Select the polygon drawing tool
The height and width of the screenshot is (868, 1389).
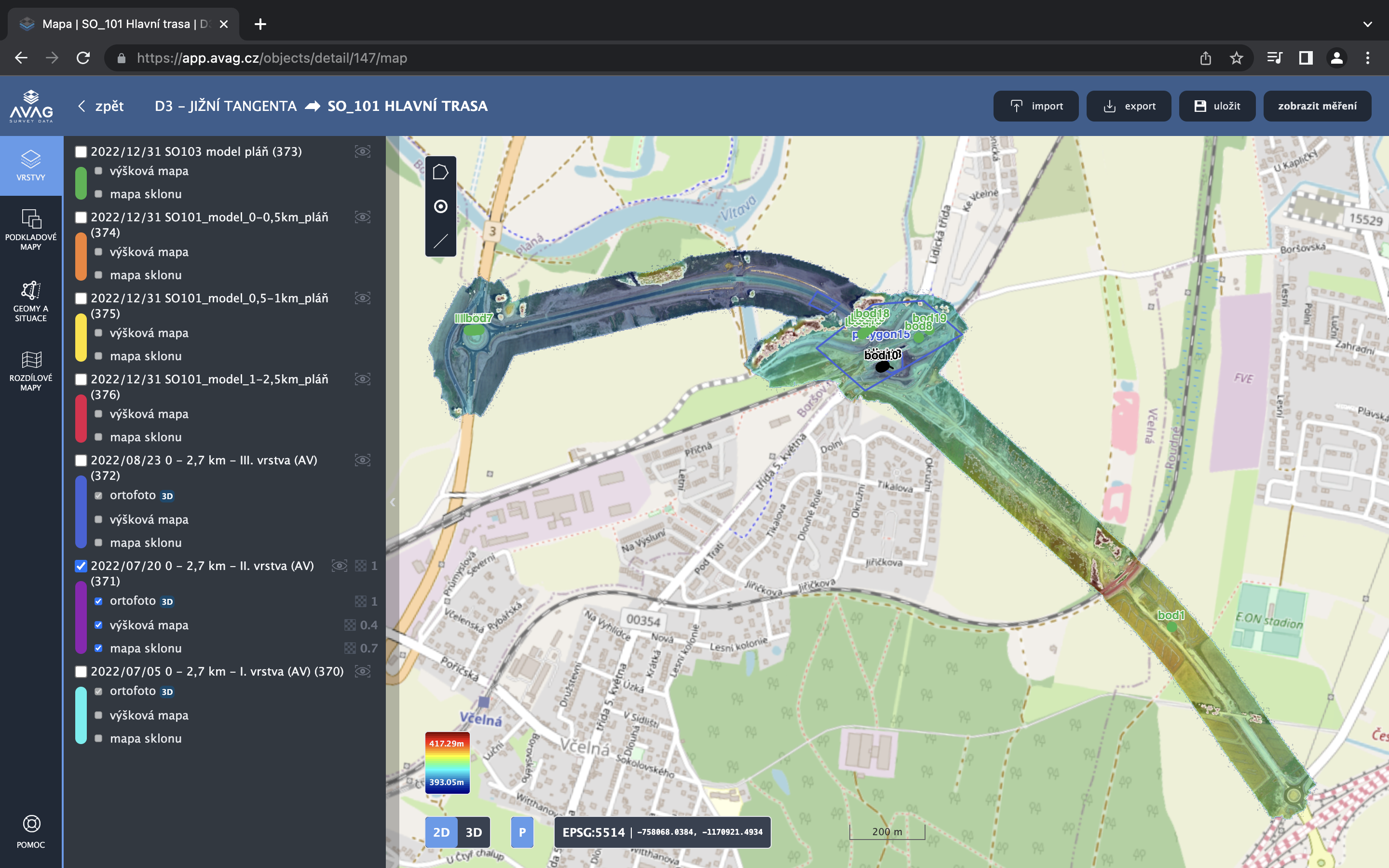point(440,172)
